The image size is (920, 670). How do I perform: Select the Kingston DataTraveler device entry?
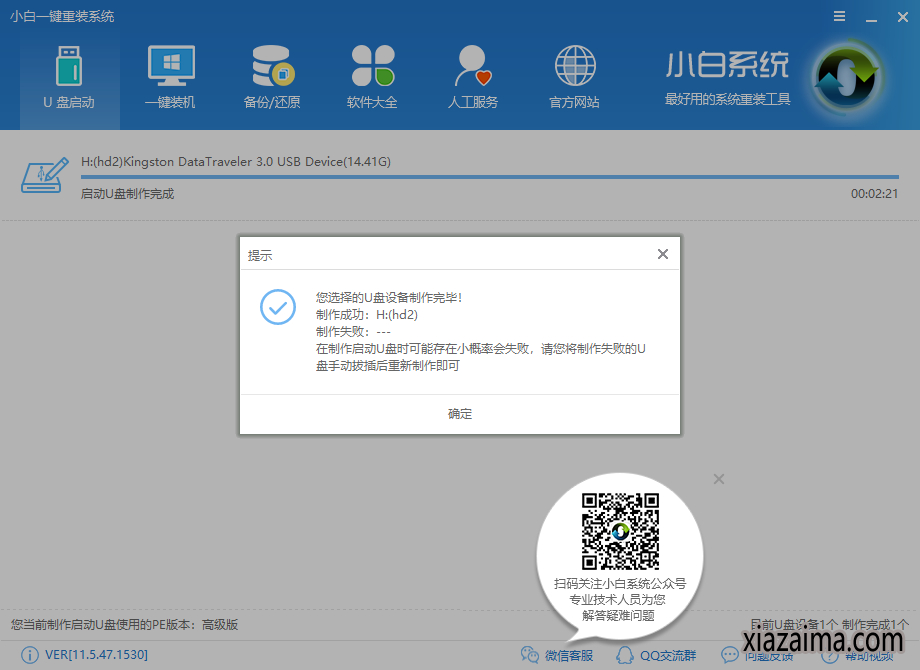point(236,161)
